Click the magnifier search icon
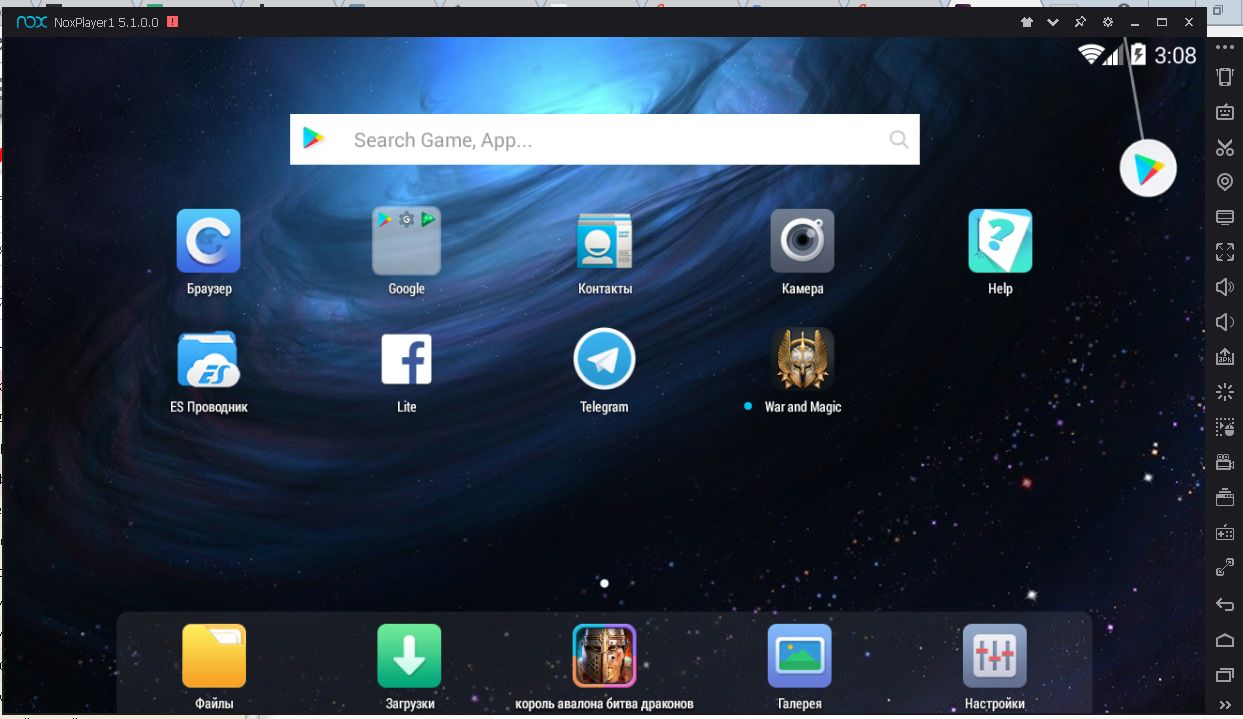Screen dimensions: 1243x719 coord(899,139)
